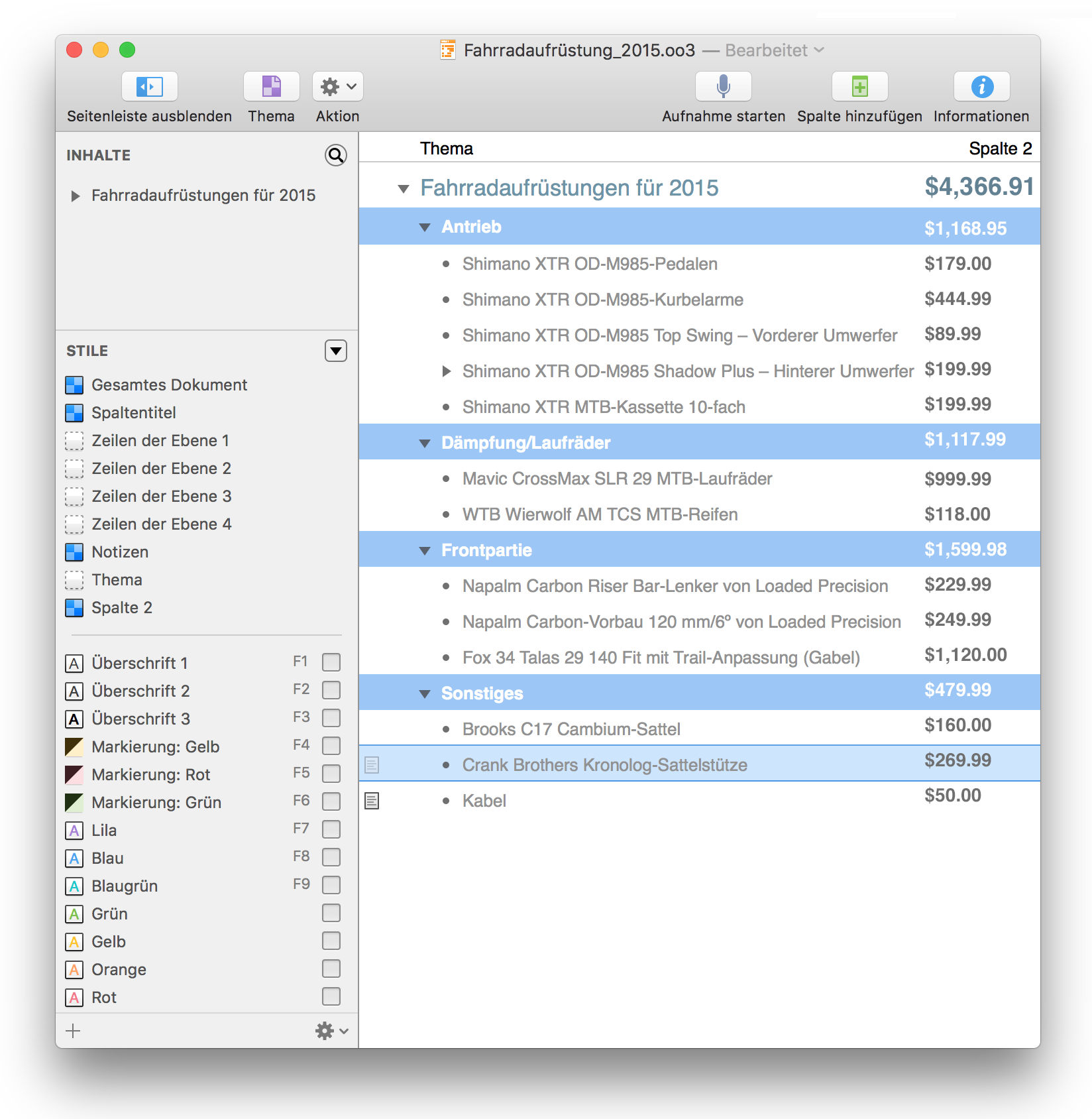The image size is (1092, 1119).
Task: Select the Shimano XTR OD-M985-Pedalen row
Action: tap(699, 264)
